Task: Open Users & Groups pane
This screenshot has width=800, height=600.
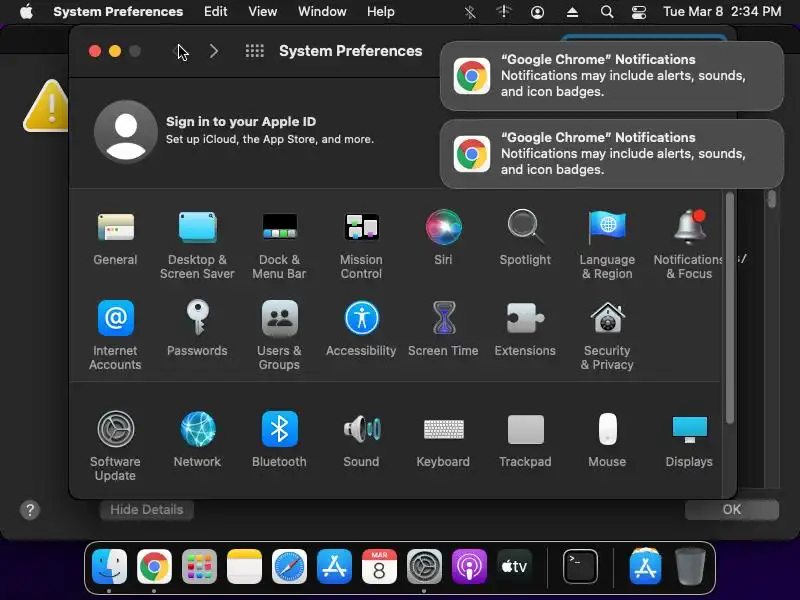Action: click(x=279, y=336)
